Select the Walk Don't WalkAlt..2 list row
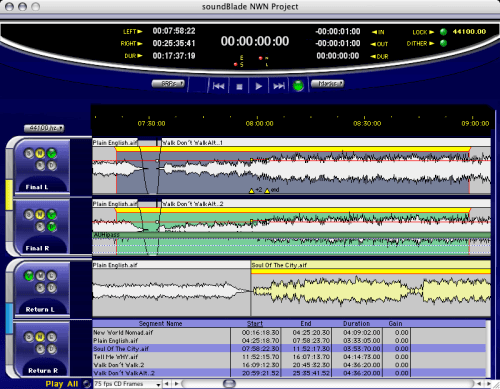 (x=289, y=373)
